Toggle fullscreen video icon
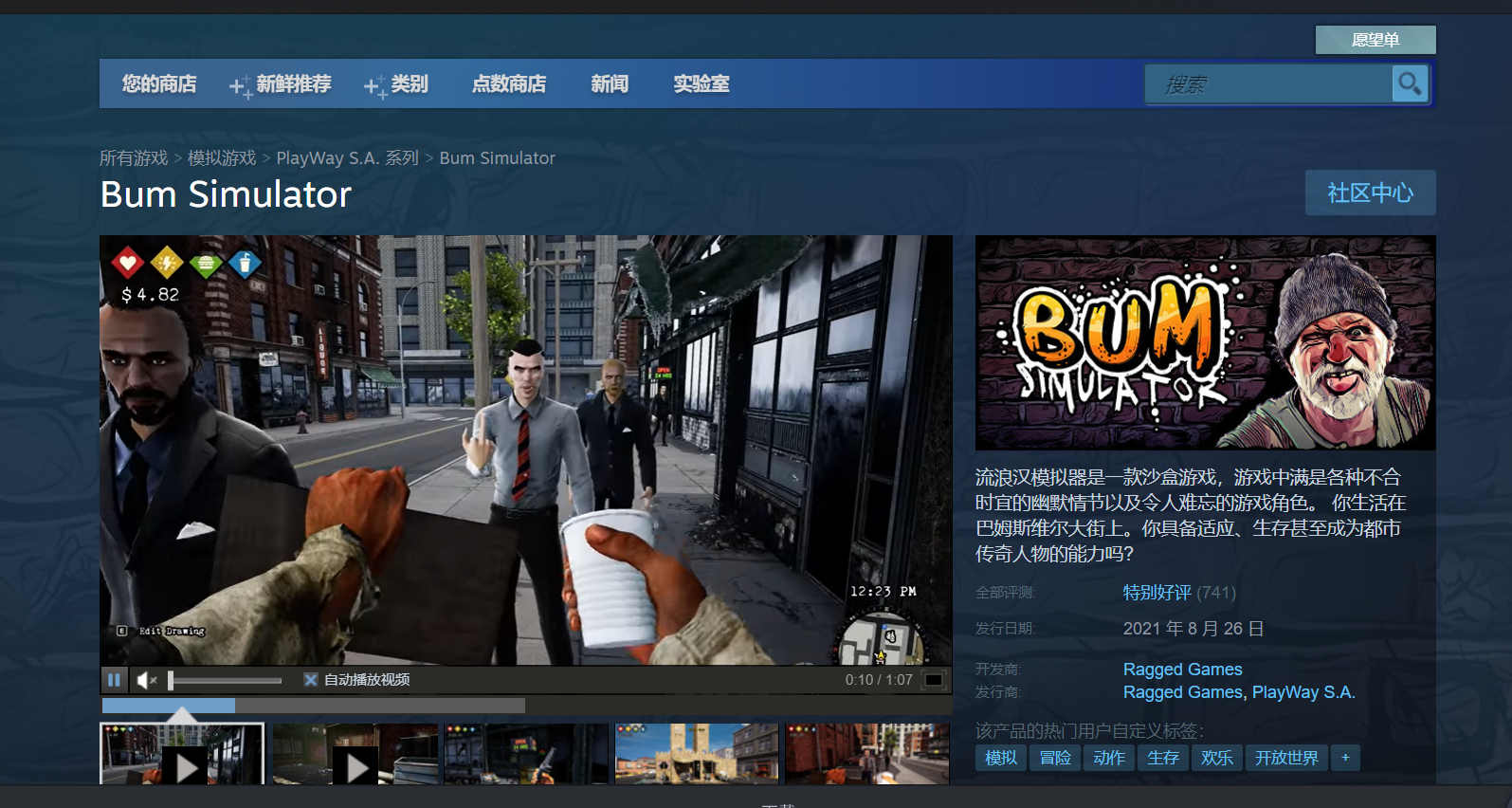Screen dimensions: 1512x808 (934, 680)
